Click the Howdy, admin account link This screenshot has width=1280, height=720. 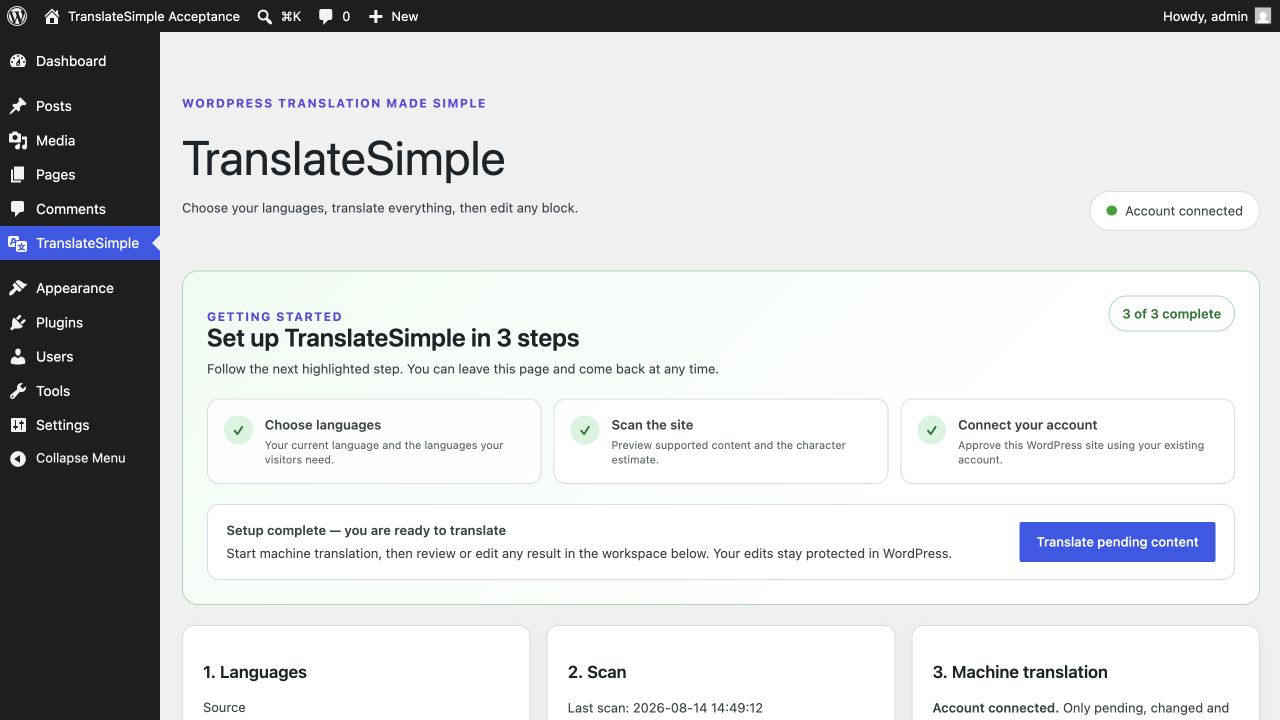(1217, 16)
